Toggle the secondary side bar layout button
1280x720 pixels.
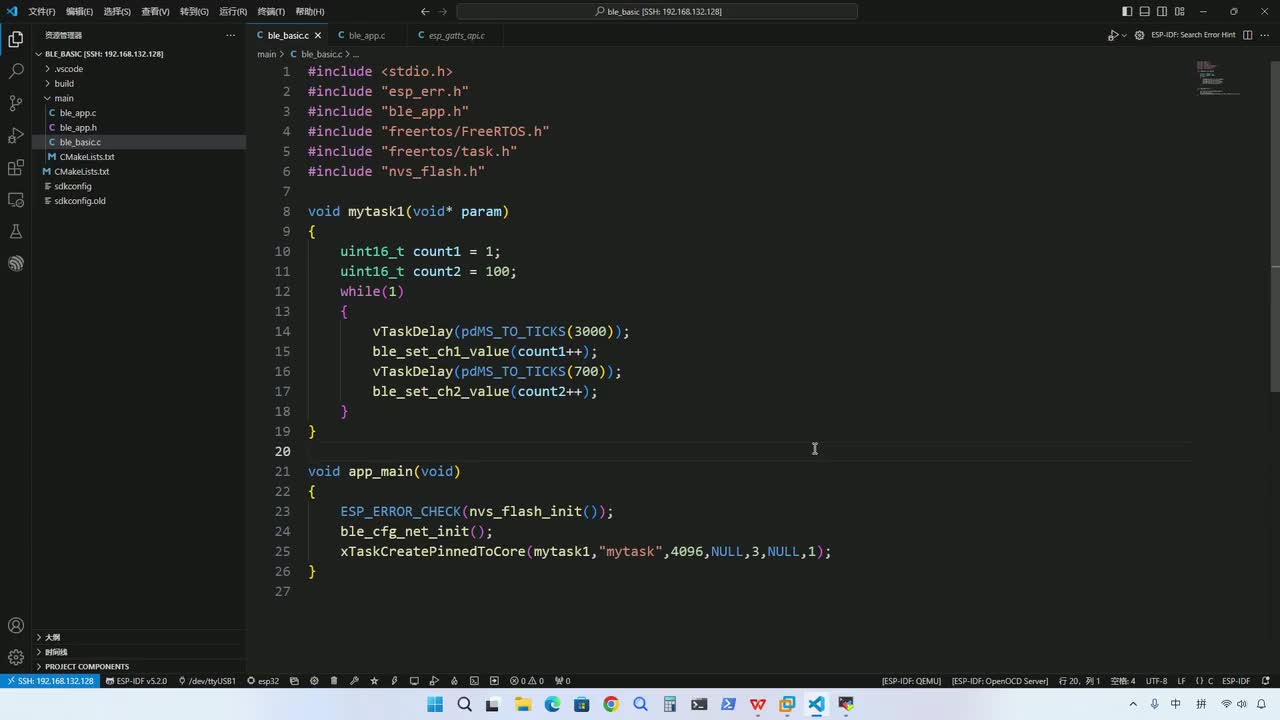click(x=1161, y=12)
